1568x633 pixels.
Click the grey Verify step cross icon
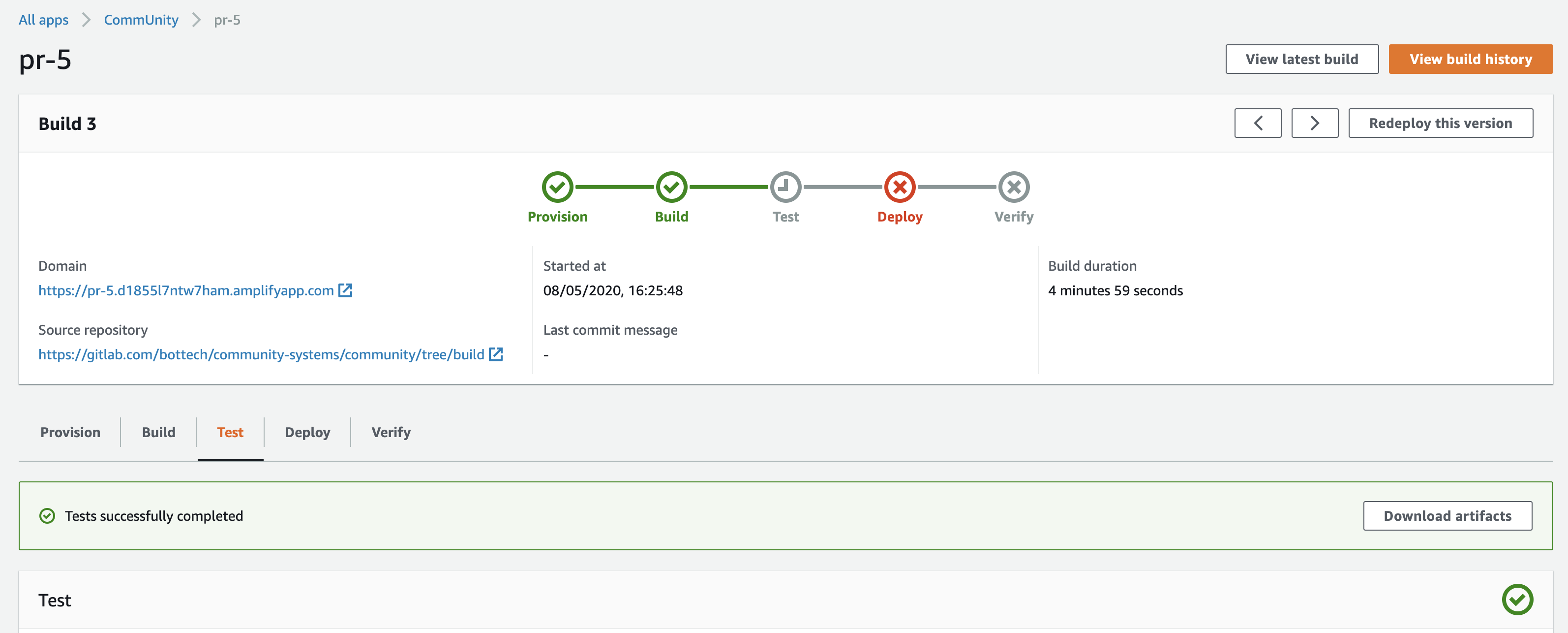point(1014,187)
